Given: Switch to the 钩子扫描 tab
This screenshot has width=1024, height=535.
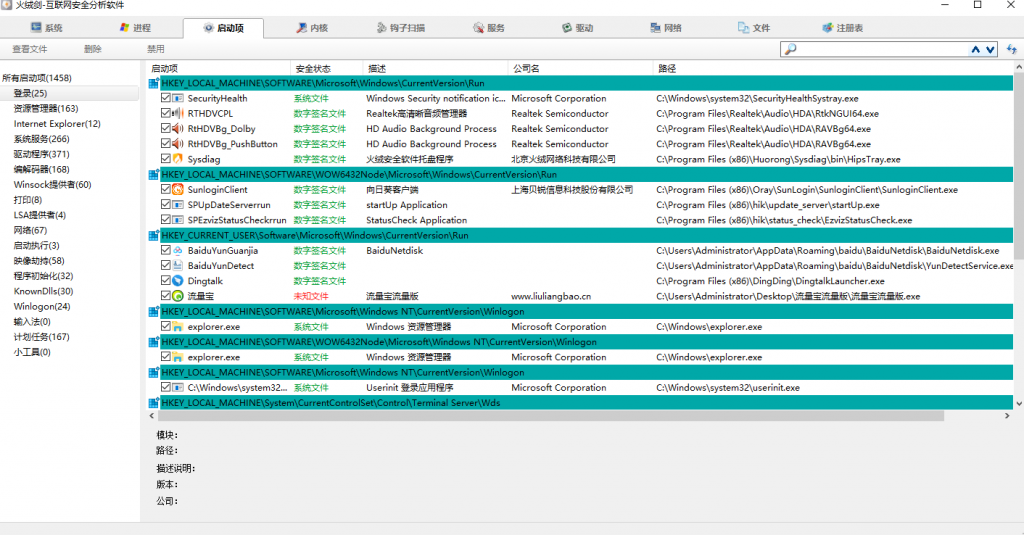Looking at the screenshot, I should pyautogui.click(x=400, y=27).
